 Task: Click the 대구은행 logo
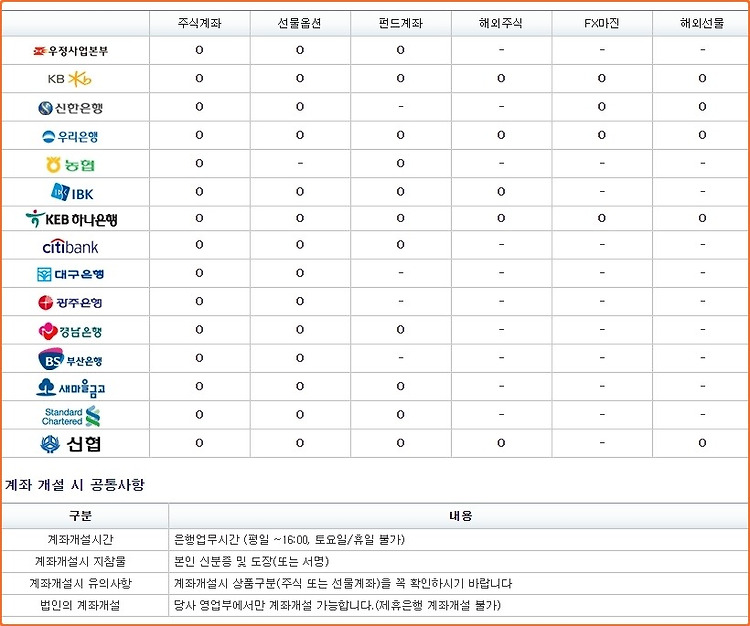point(70,274)
